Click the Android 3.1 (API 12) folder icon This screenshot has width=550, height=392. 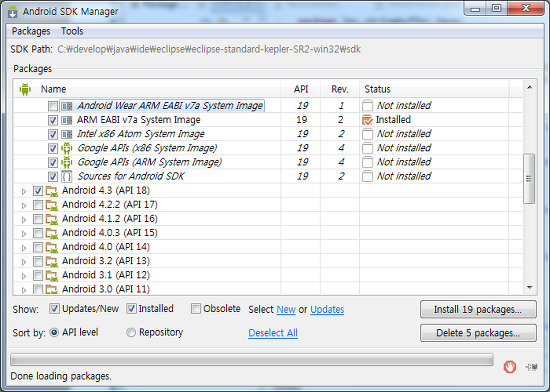[52, 276]
